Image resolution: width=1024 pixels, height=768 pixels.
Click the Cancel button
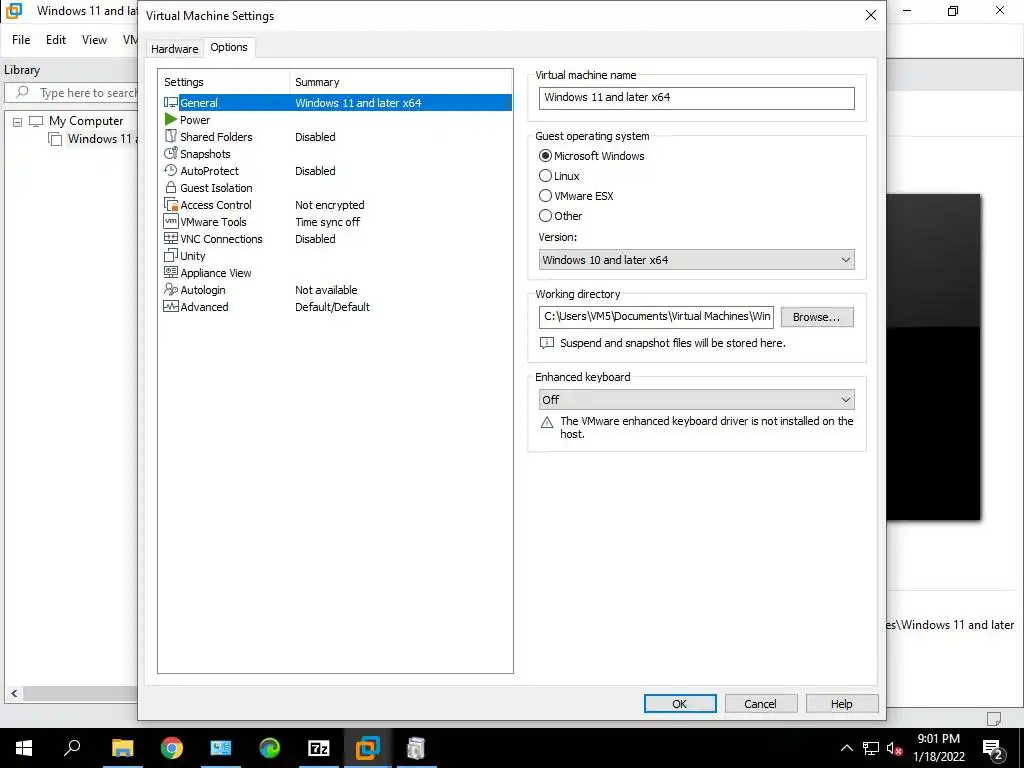761,704
